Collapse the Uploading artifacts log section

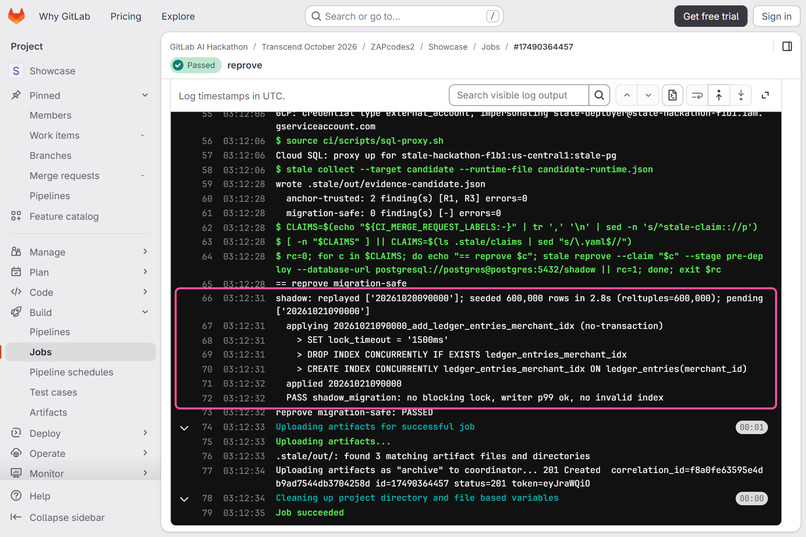184,428
